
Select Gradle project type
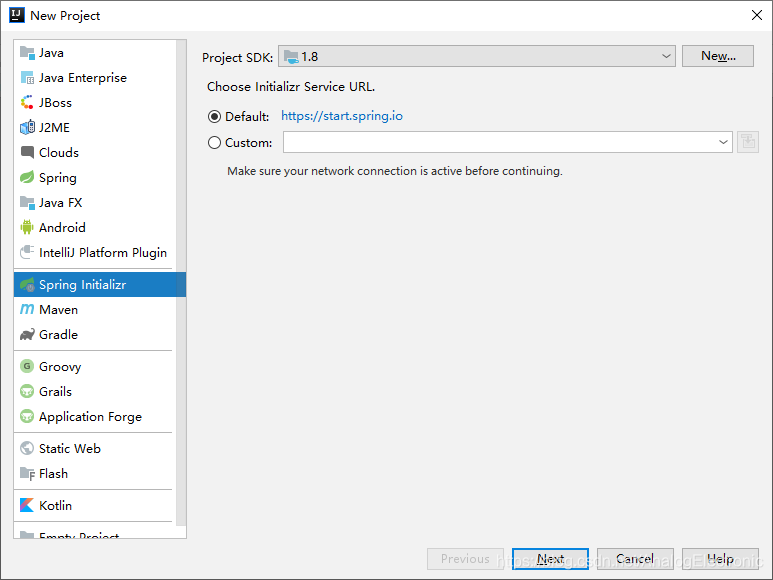coord(95,335)
